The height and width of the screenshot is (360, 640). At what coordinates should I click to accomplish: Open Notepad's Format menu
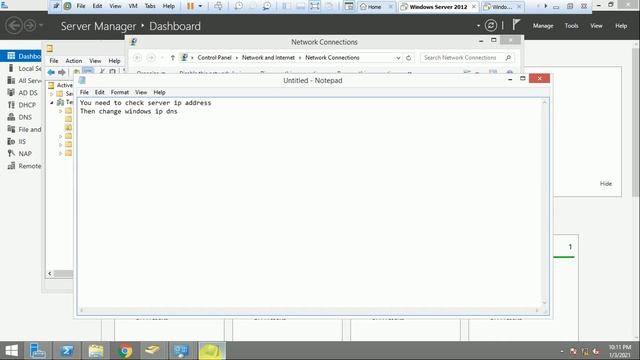[x=120, y=92]
